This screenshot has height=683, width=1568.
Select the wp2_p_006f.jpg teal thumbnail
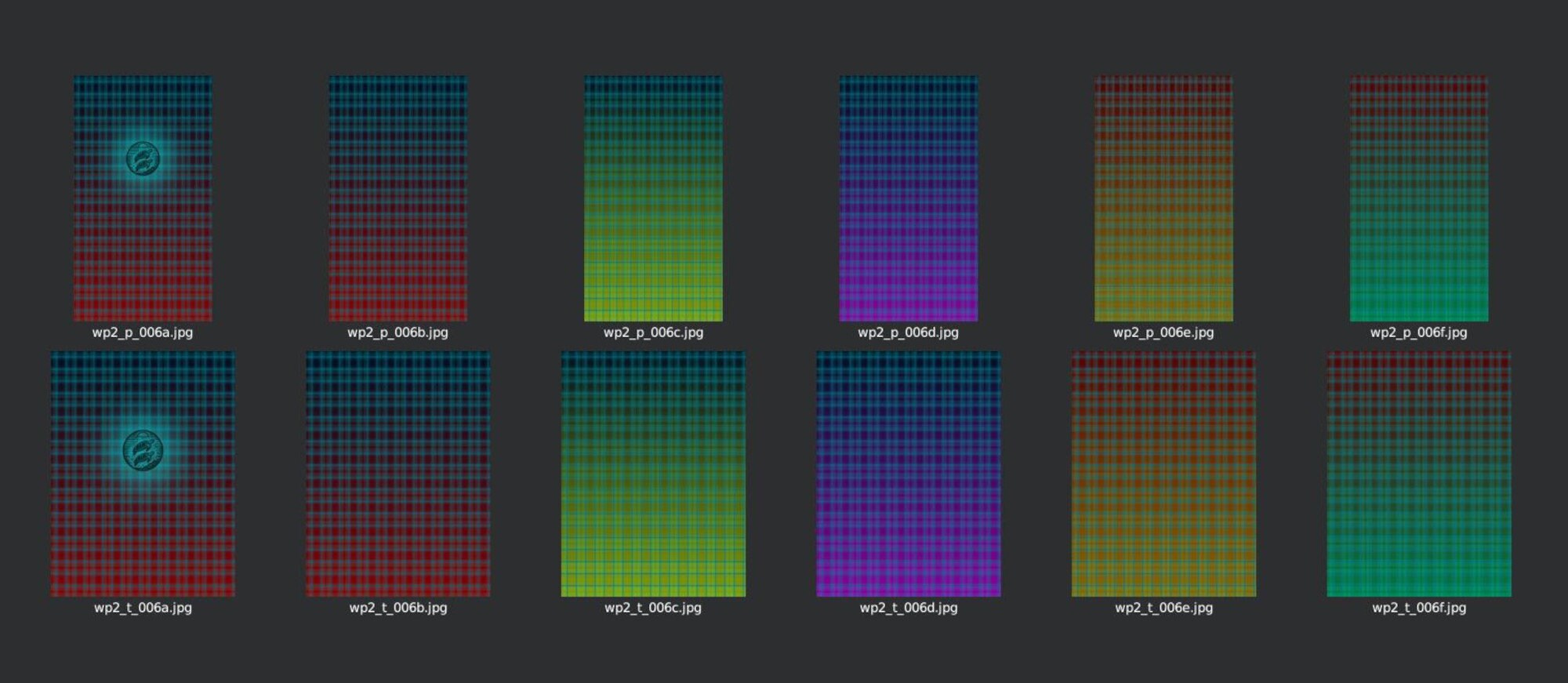point(1419,198)
